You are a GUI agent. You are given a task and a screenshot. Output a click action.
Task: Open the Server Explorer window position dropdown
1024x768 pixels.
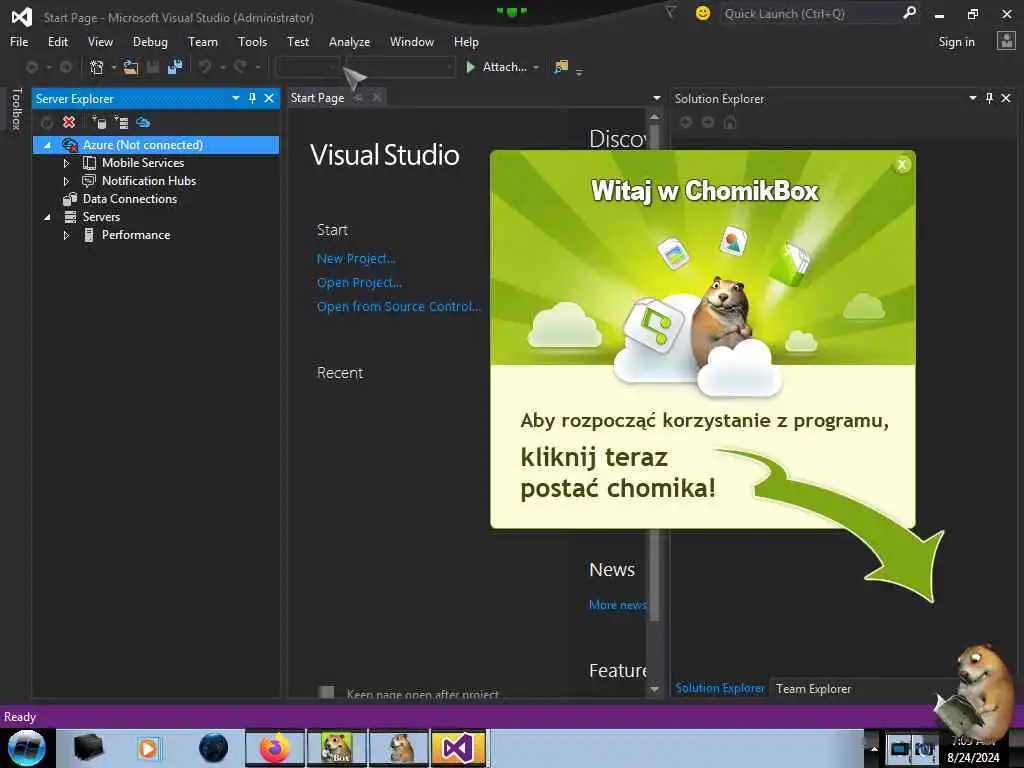(236, 98)
